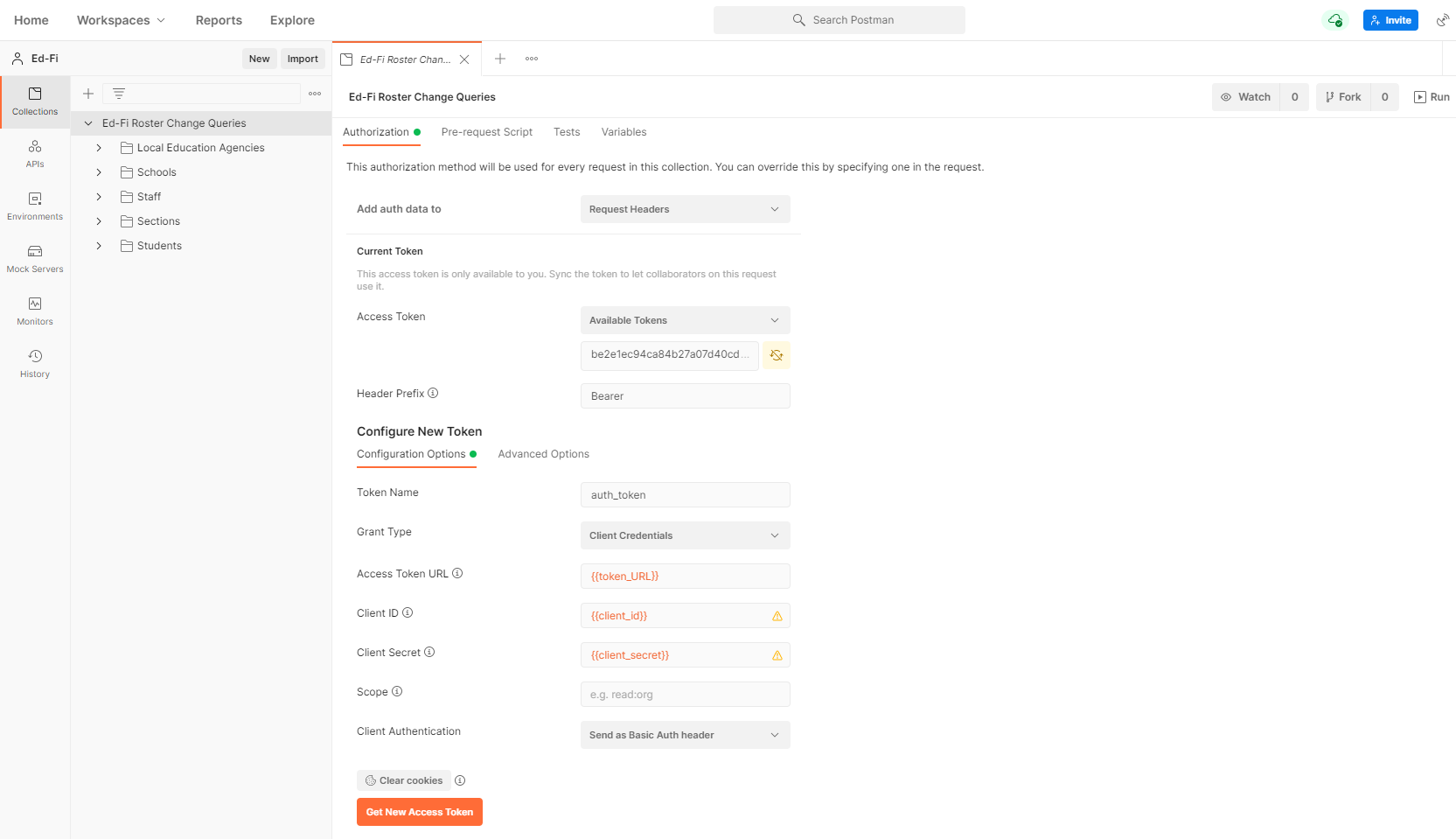The image size is (1456, 839).
Task: Click the satellite icon in top right header
Action: 1443,20
